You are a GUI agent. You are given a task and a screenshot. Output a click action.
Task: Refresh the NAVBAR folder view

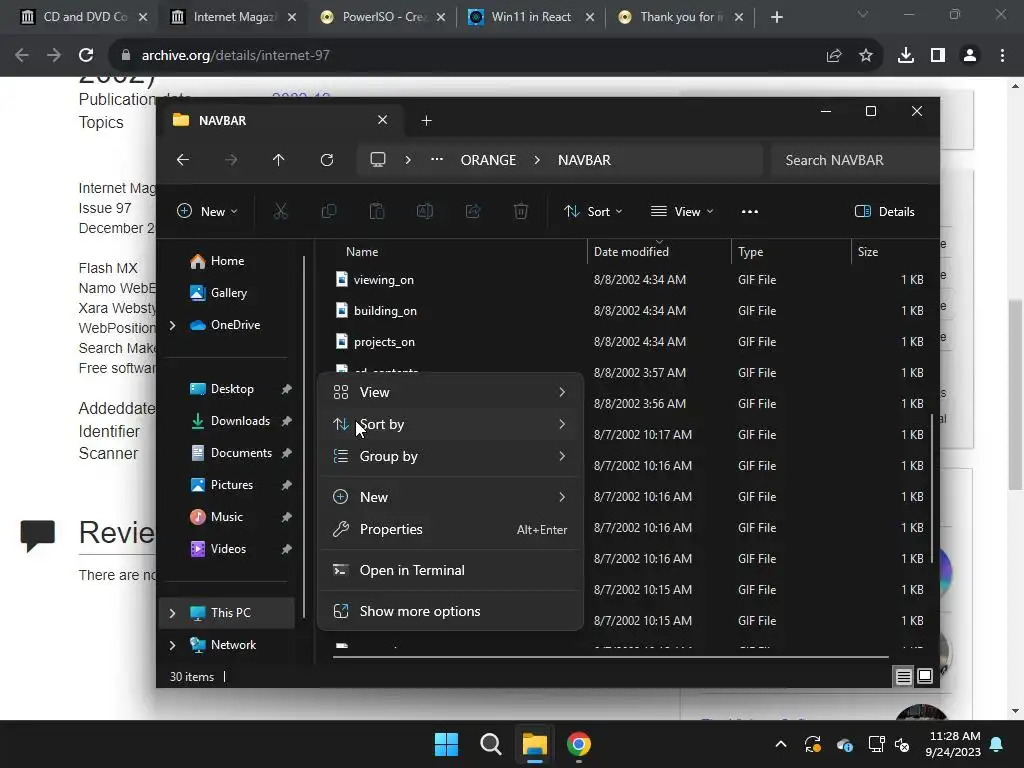(327, 160)
